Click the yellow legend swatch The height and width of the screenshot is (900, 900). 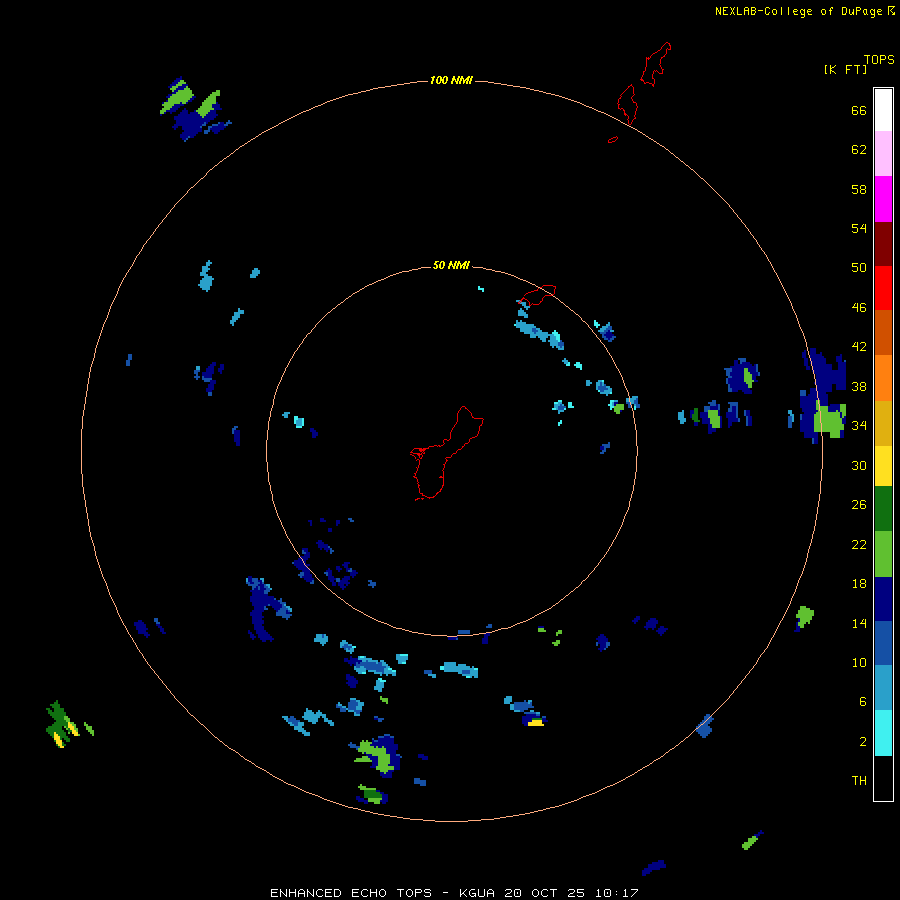(883, 465)
